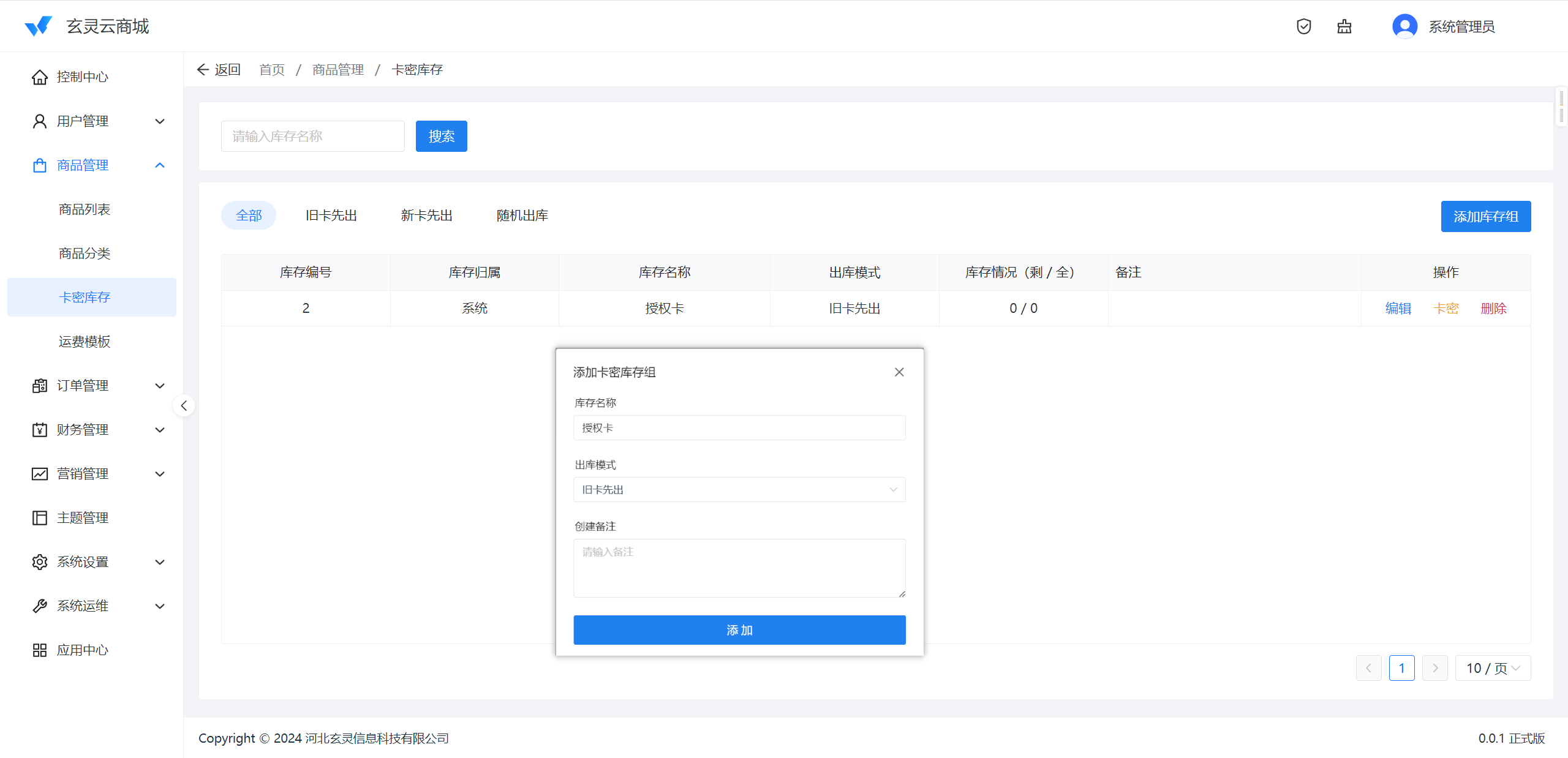Open the 商品列表 sidebar item
This screenshot has width=1568, height=758.
click(x=85, y=209)
